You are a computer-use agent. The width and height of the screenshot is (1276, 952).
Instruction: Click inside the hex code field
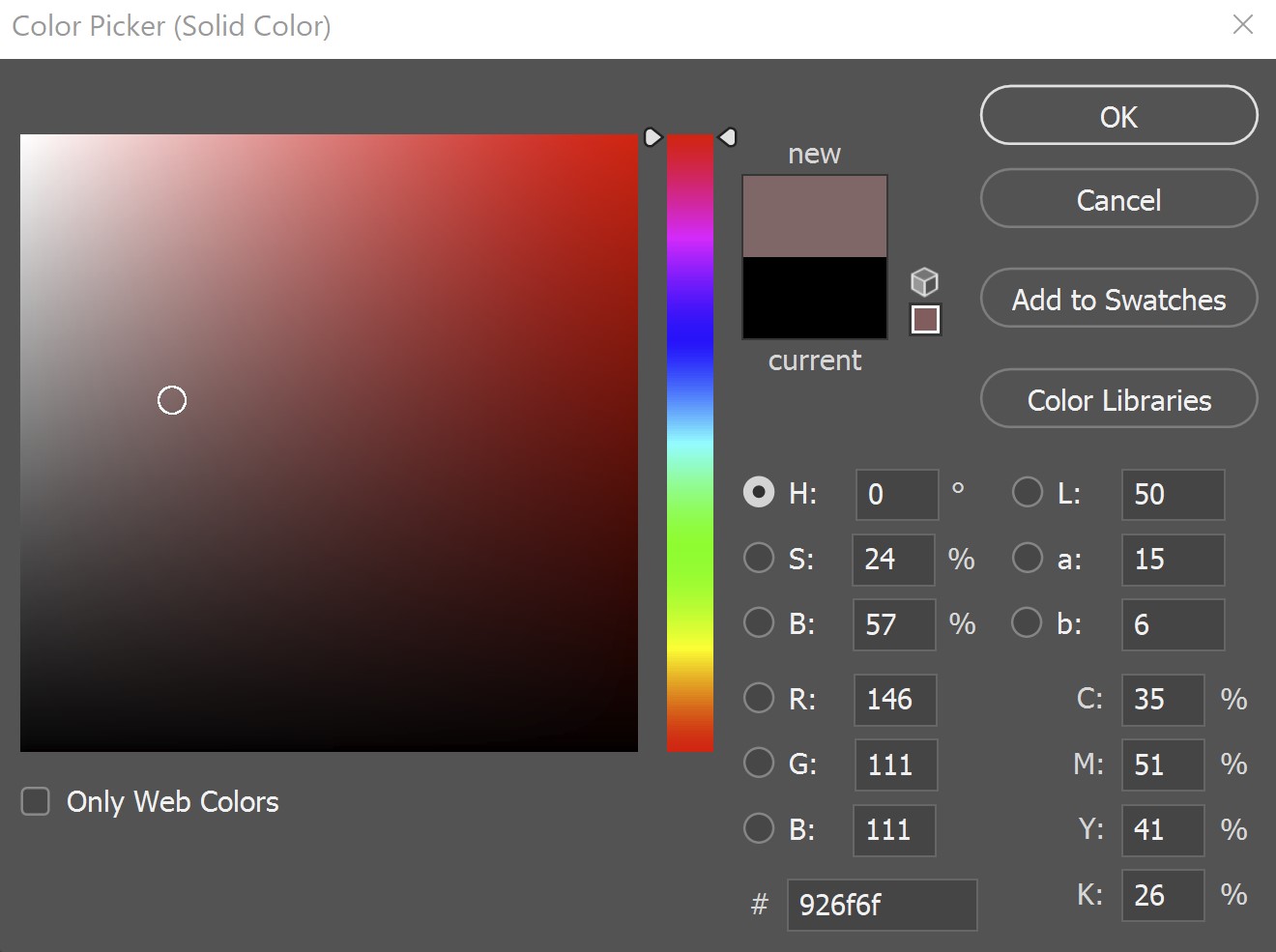[x=882, y=906]
